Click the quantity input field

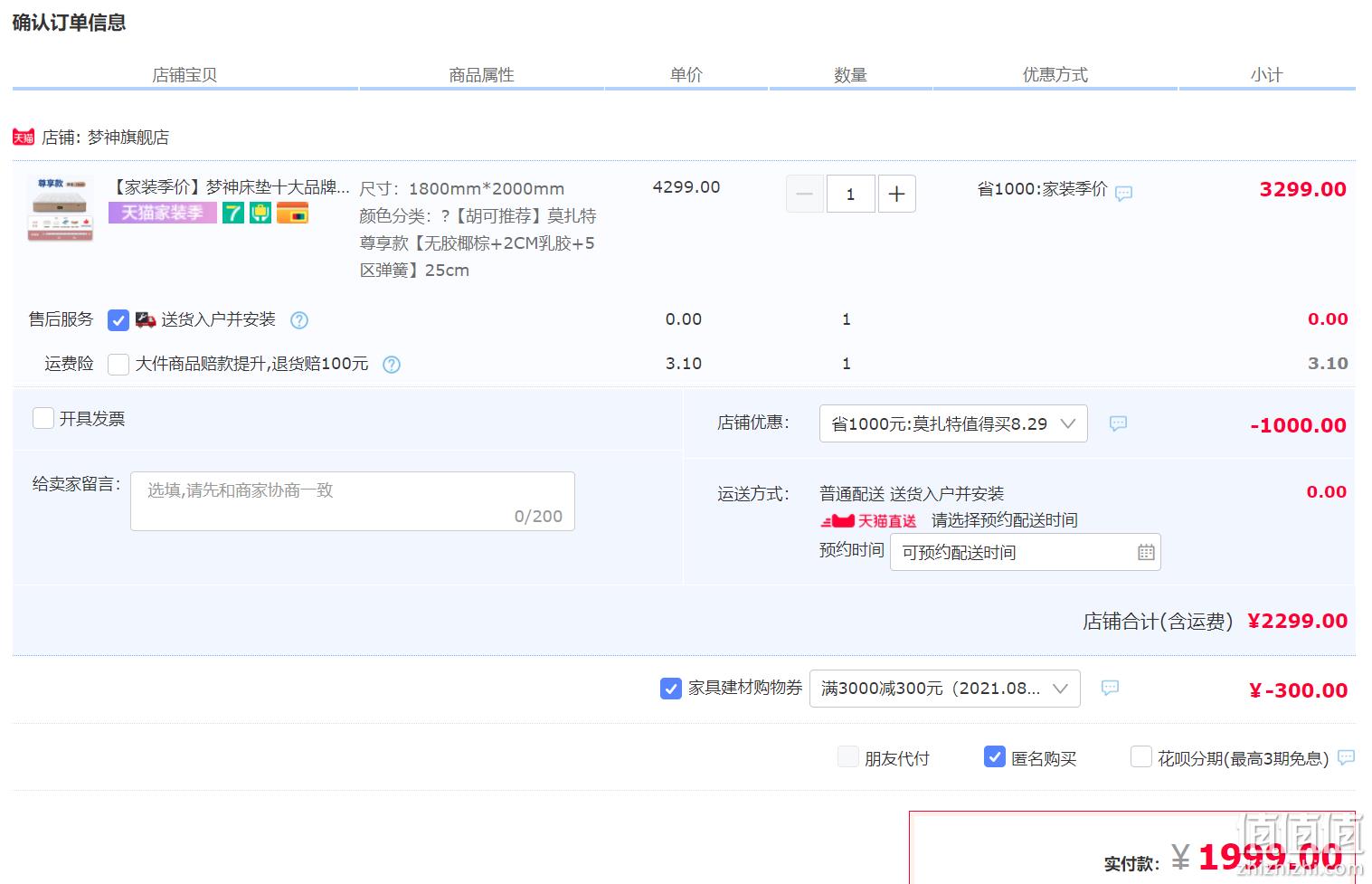point(850,194)
